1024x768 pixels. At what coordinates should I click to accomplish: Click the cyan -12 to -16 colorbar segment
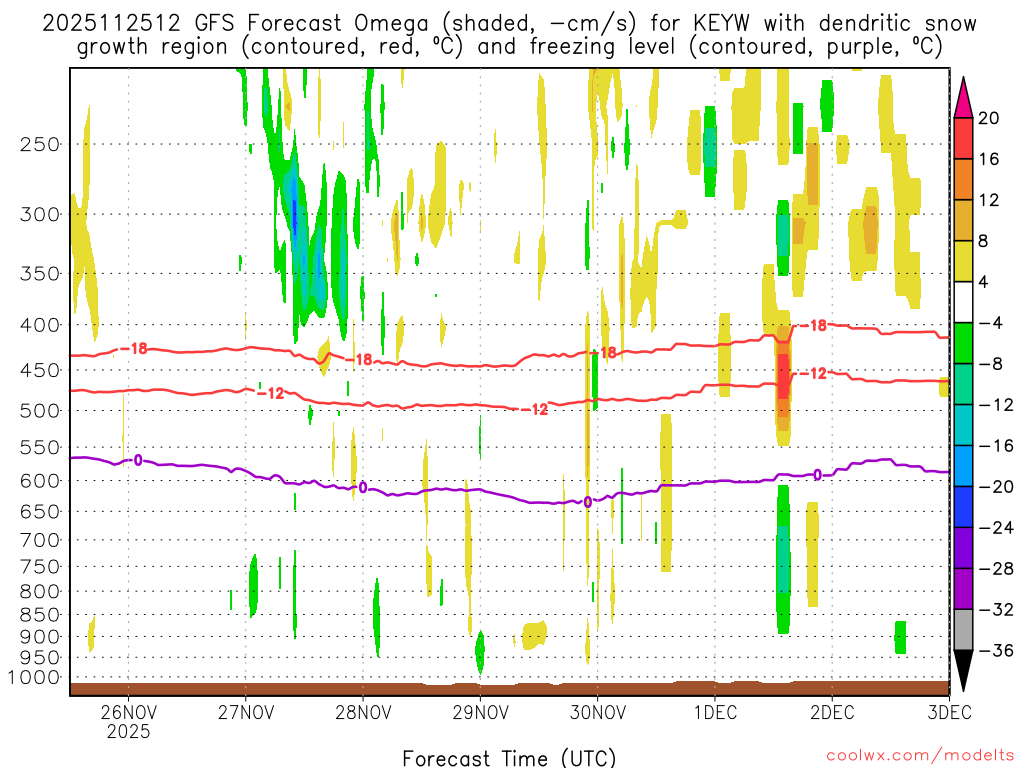963,425
